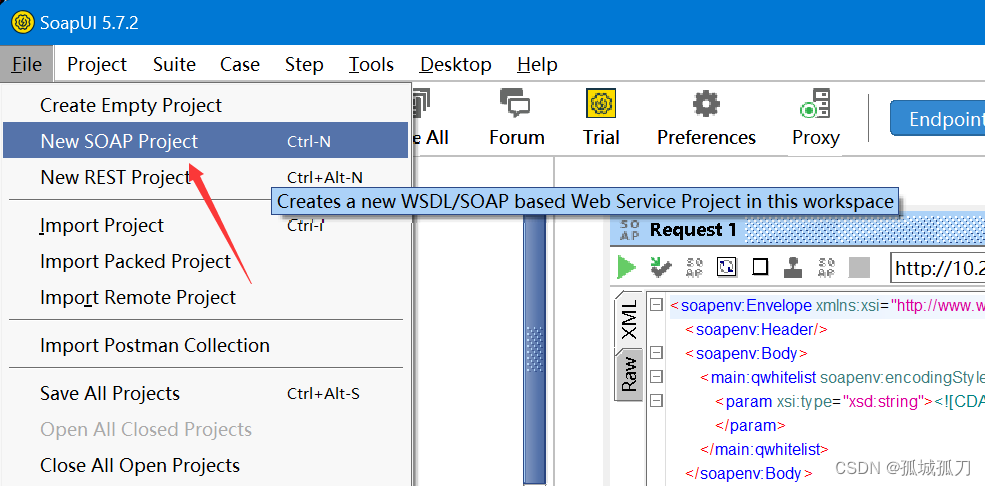Click the closing /soapenv:Body tag
The height and width of the screenshot is (486, 985).
749,473
